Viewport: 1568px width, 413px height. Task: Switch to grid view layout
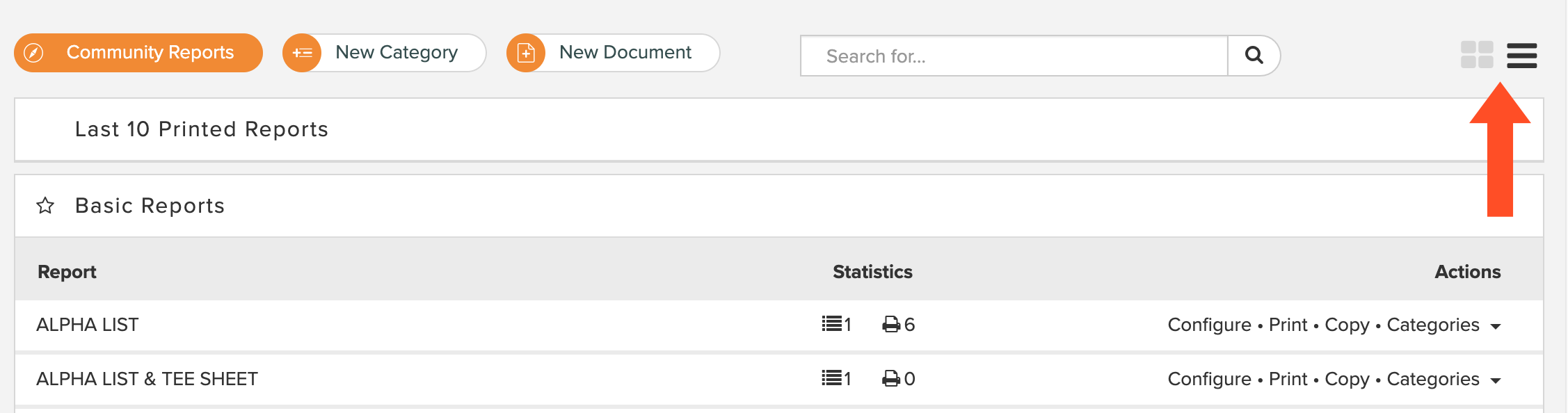[x=1477, y=54]
